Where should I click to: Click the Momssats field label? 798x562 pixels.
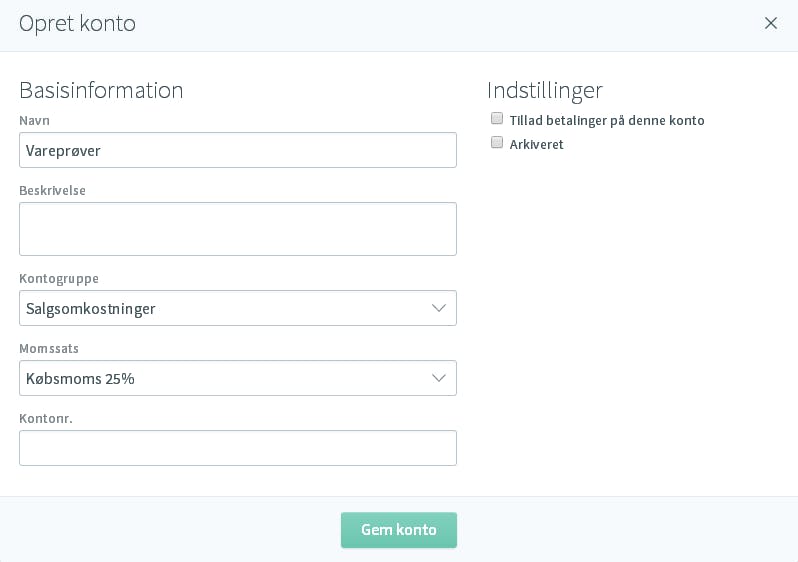[49, 349]
